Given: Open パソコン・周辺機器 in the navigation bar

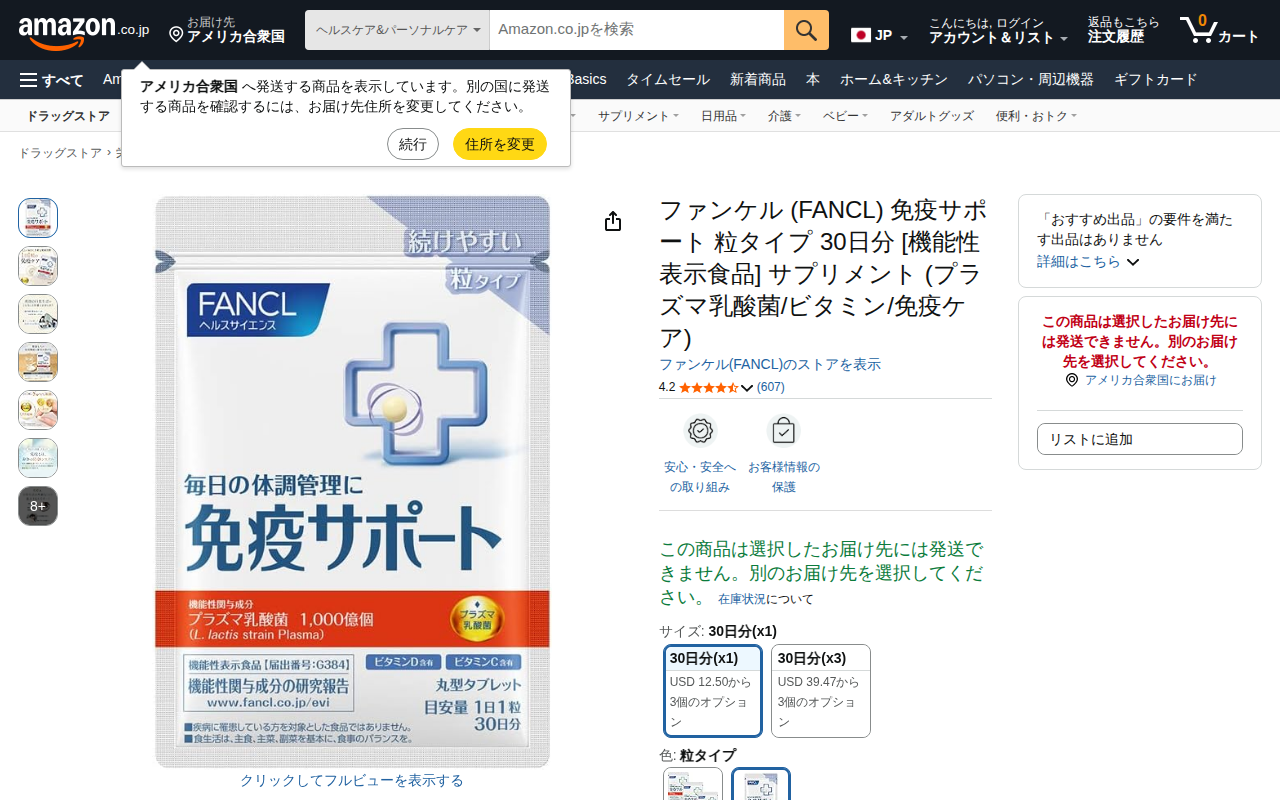Looking at the screenshot, I should [x=1031, y=80].
